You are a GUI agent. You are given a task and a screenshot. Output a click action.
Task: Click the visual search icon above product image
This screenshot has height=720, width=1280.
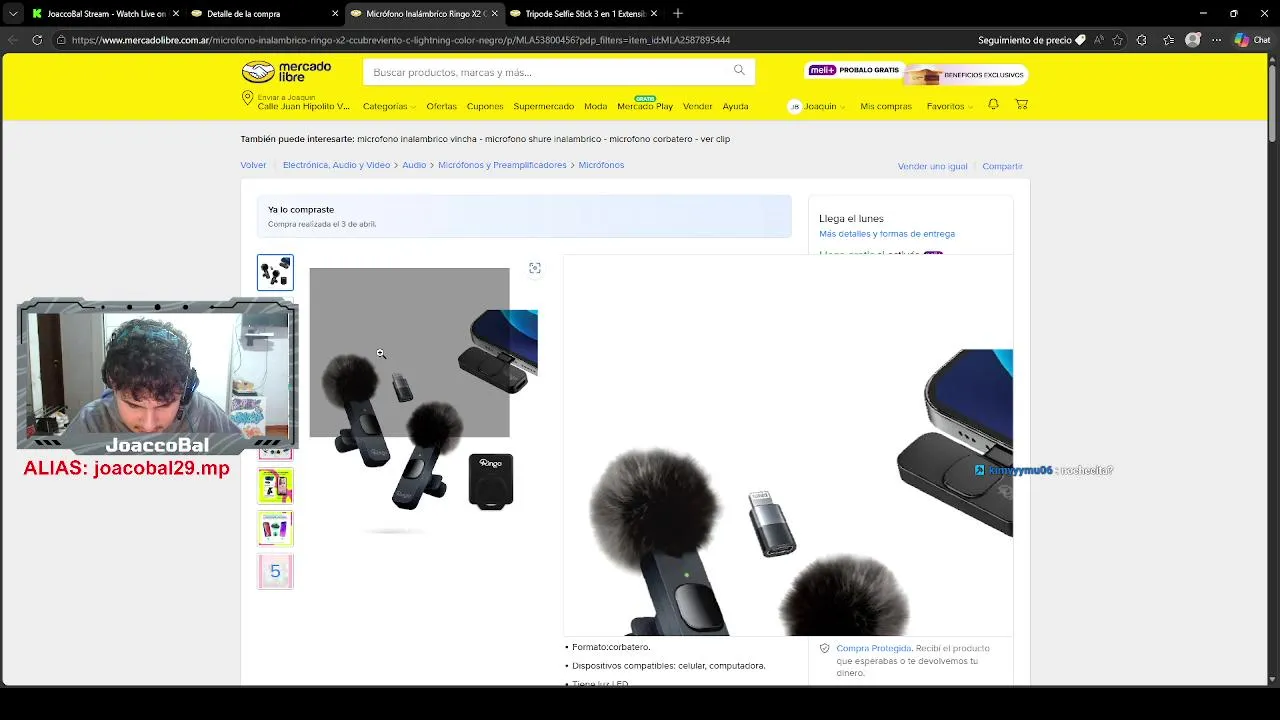[x=535, y=268]
